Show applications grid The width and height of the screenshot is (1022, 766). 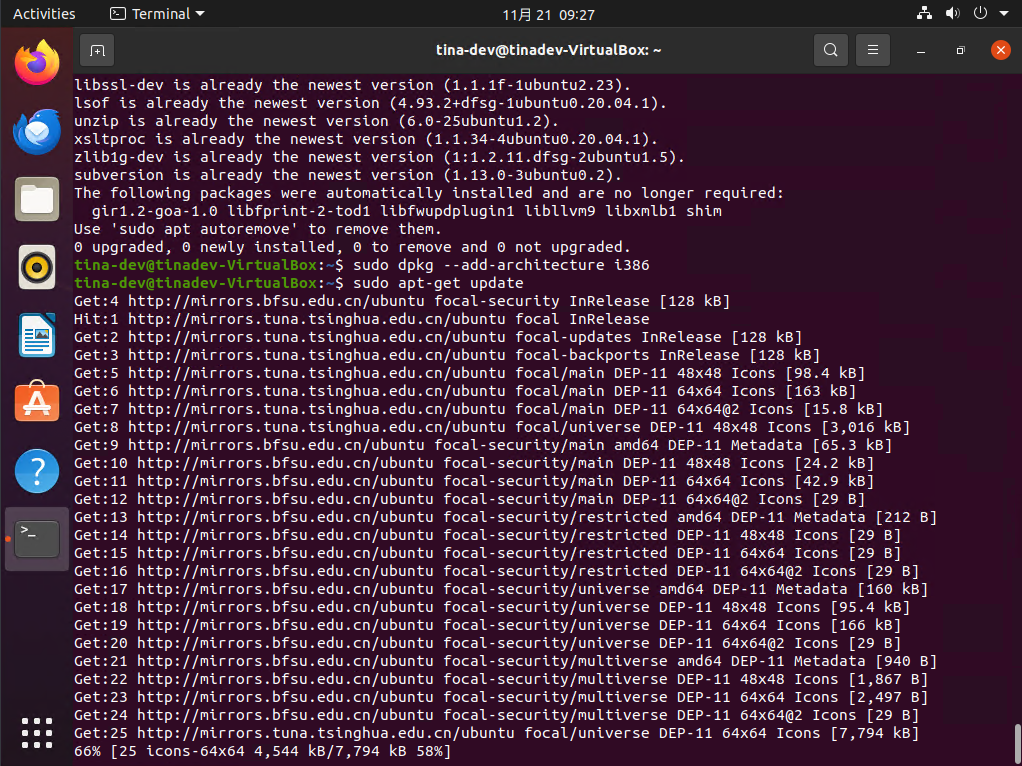pos(37,732)
